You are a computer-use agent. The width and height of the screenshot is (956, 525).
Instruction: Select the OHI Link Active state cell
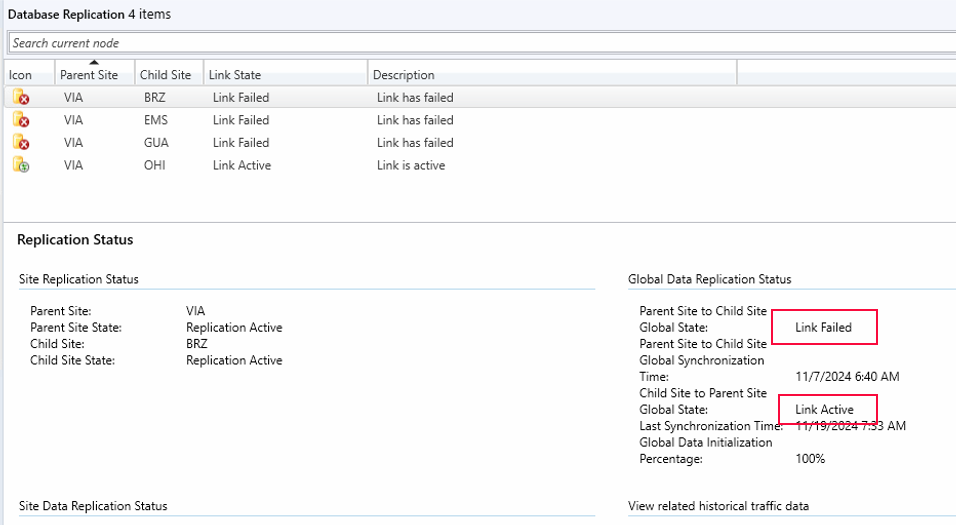pos(242,165)
